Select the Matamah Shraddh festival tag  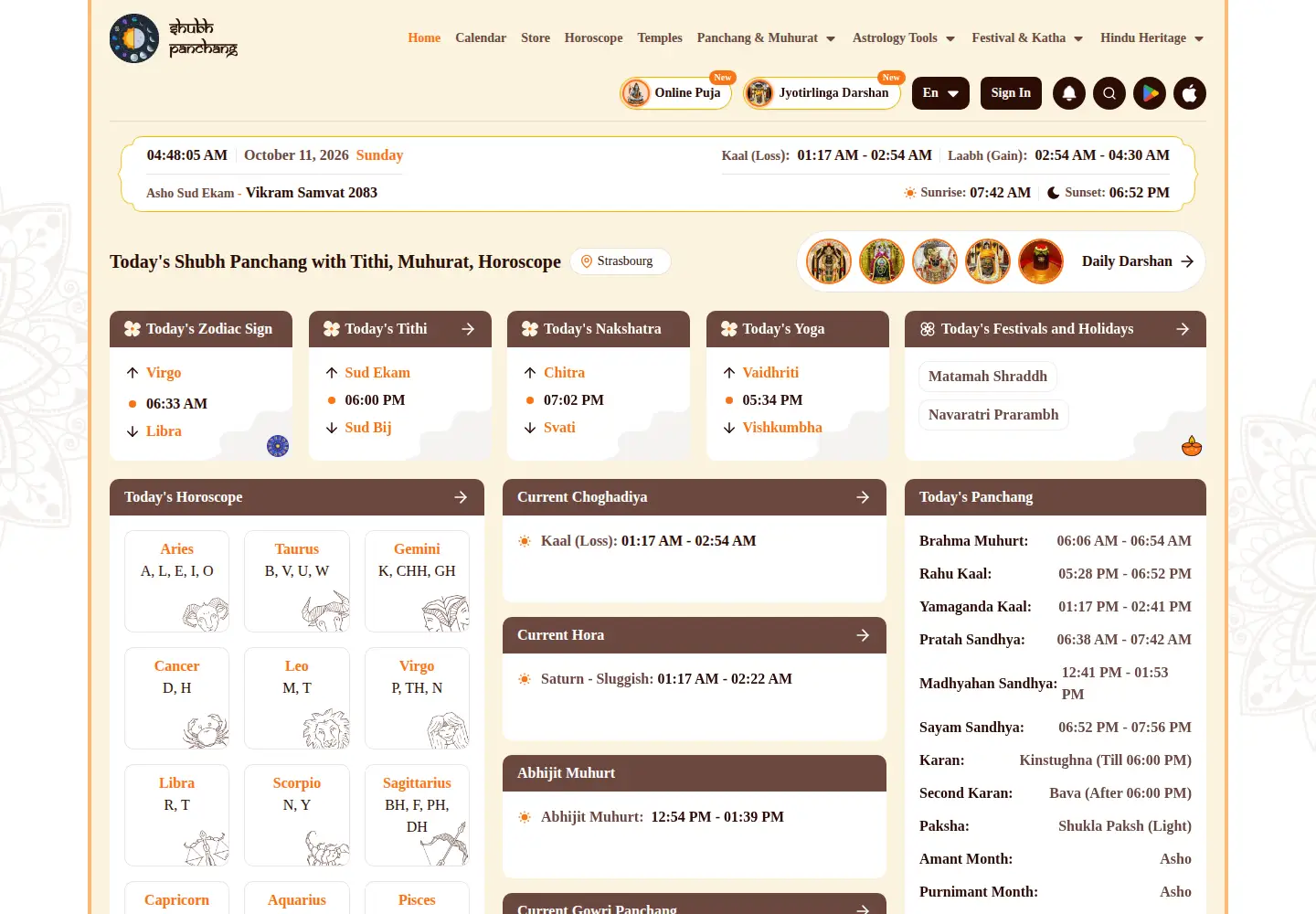tap(988, 377)
